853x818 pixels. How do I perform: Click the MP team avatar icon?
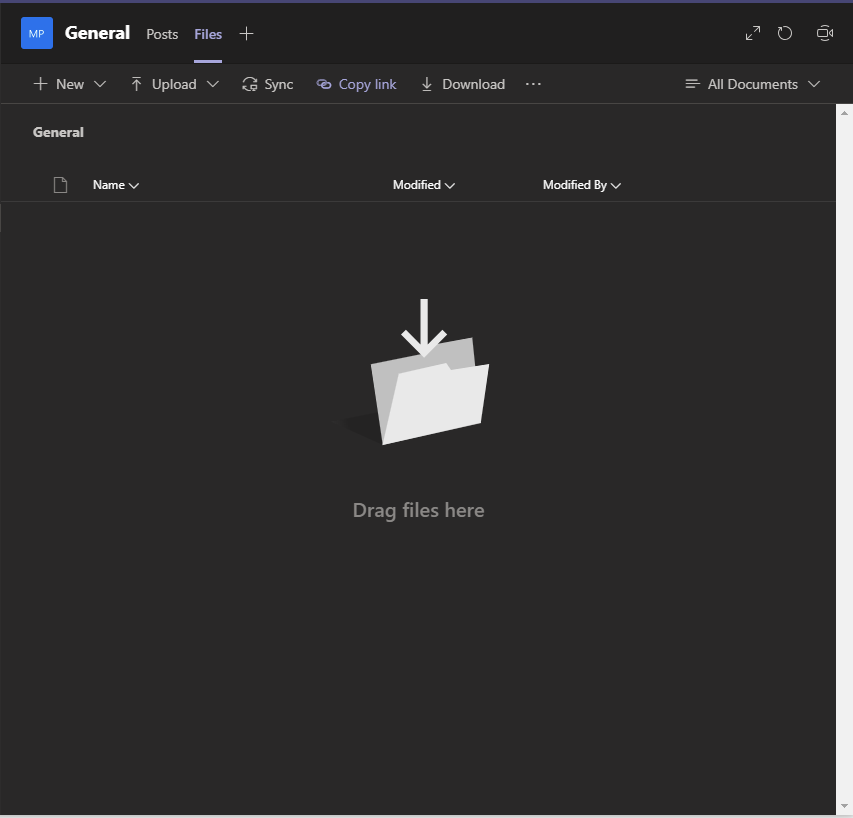click(x=37, y=33)
